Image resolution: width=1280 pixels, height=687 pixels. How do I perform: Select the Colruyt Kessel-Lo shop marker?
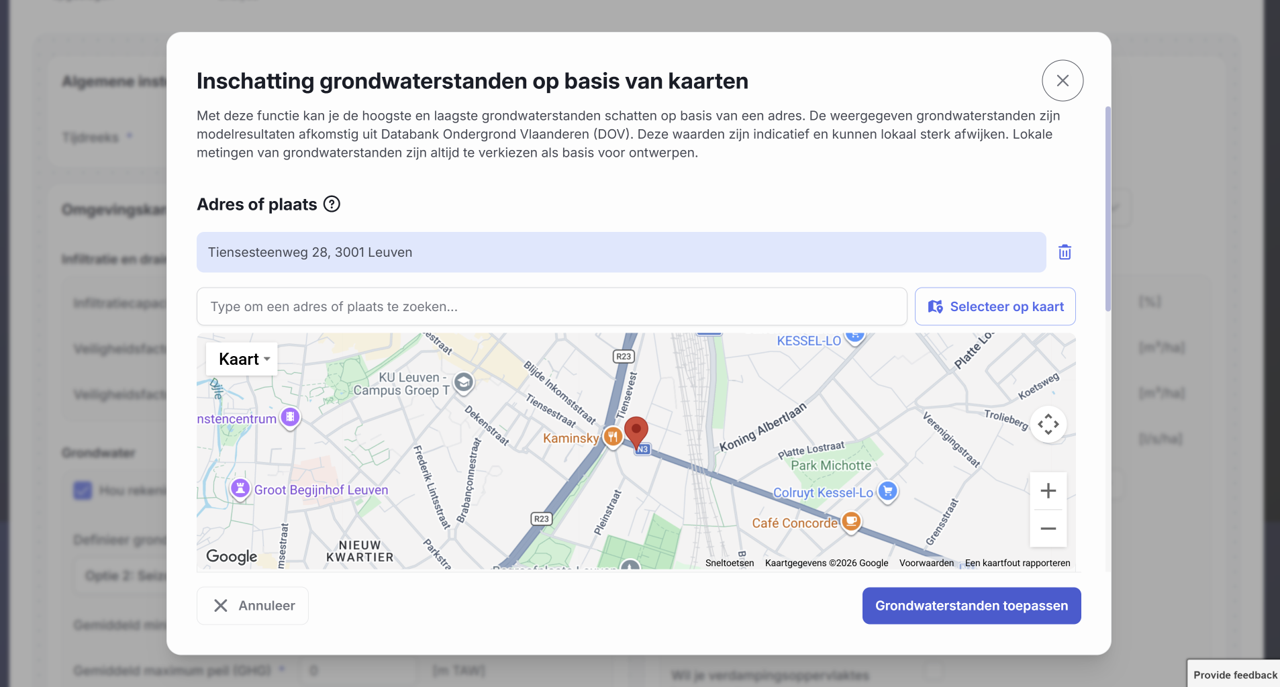(887, 491)
